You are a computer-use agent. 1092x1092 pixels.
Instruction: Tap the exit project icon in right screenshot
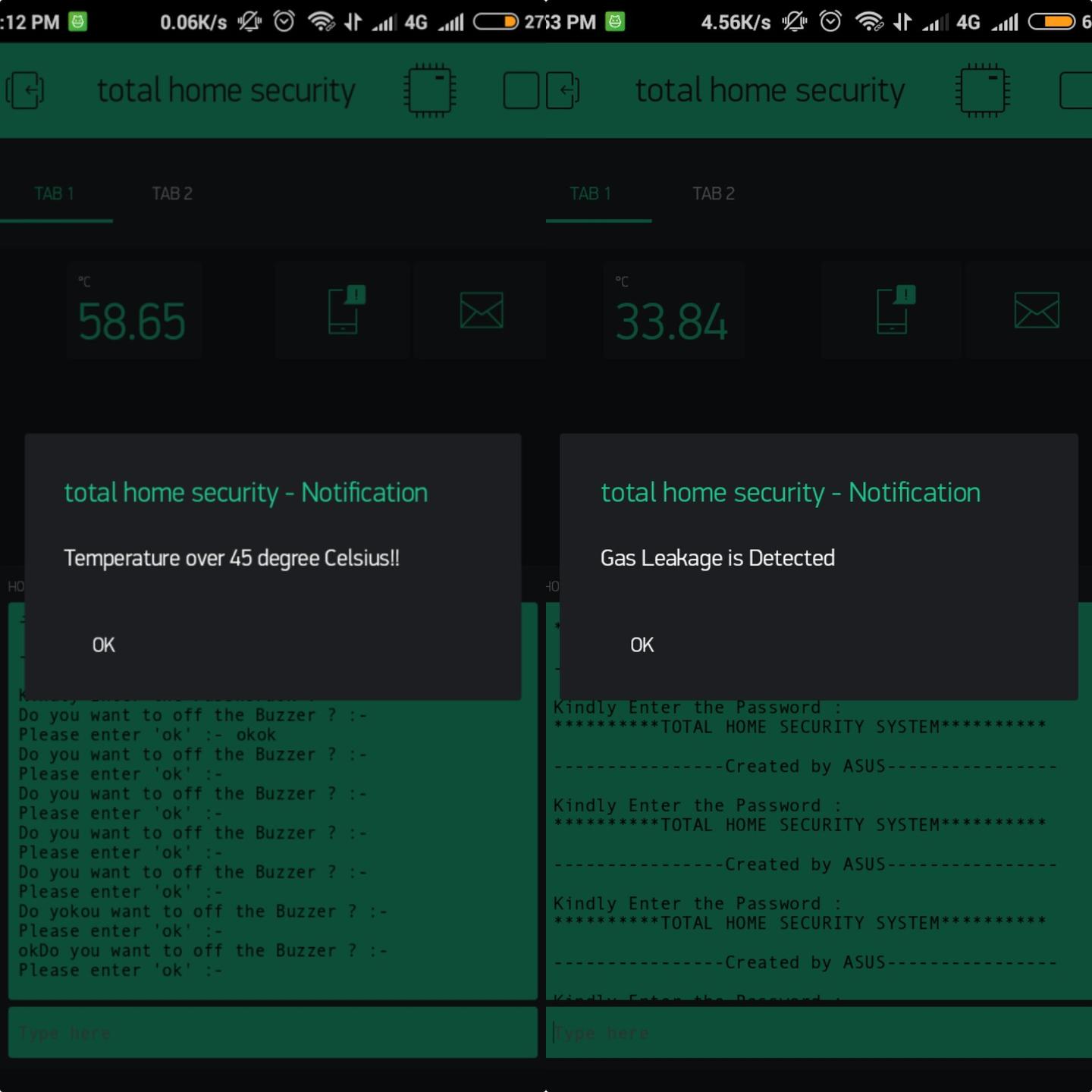point(563,90)
